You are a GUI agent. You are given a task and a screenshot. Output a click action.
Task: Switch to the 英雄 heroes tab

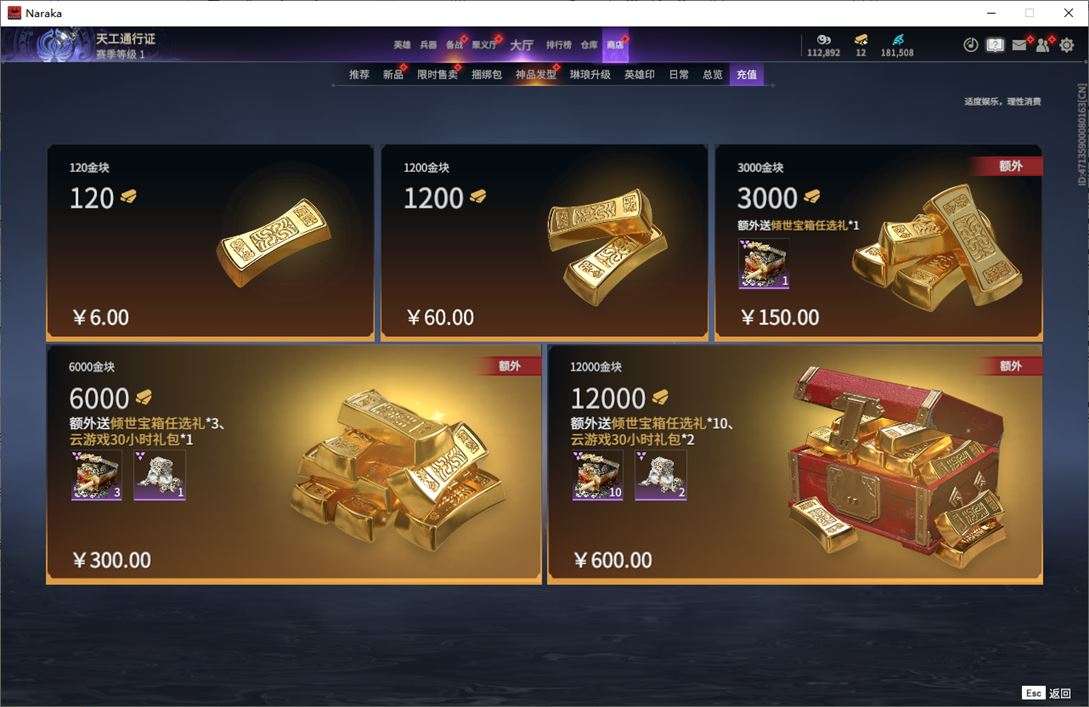coord(402,45)
